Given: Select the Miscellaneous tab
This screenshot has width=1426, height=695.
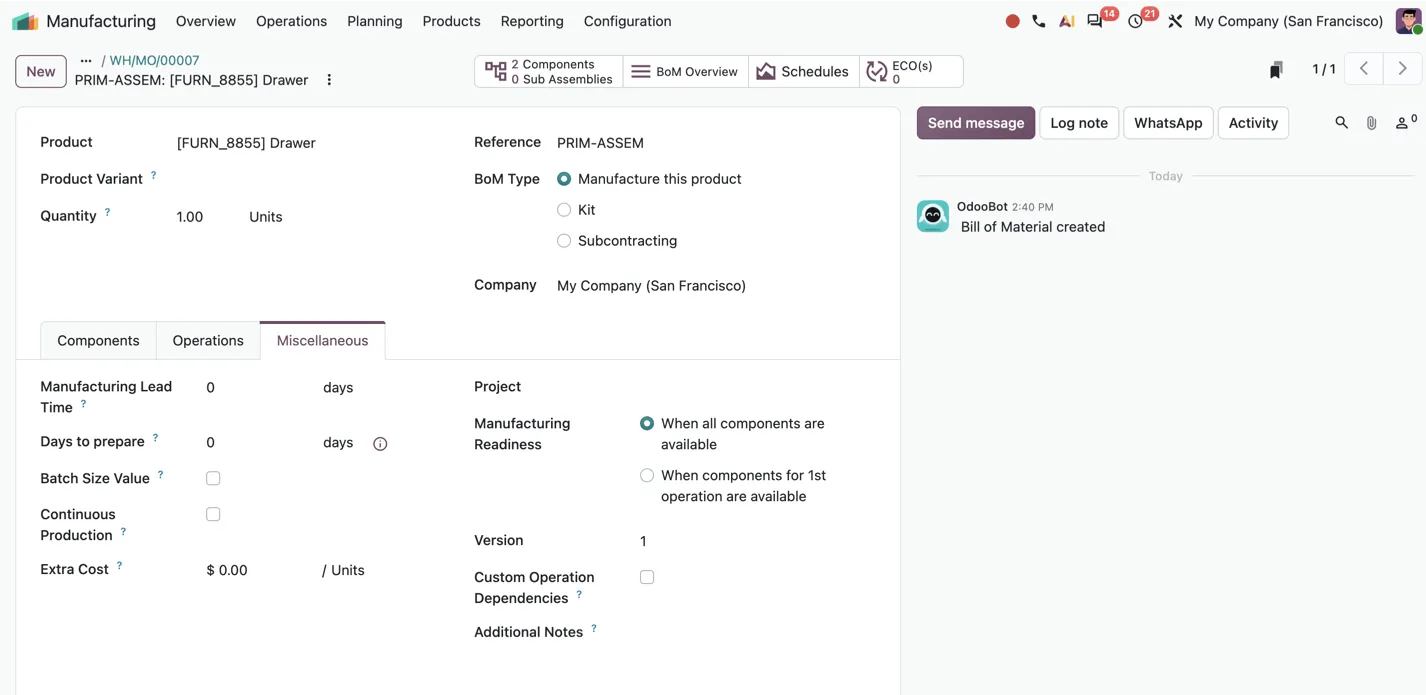Looking at the screenshot, I should [x=322, y=341].
